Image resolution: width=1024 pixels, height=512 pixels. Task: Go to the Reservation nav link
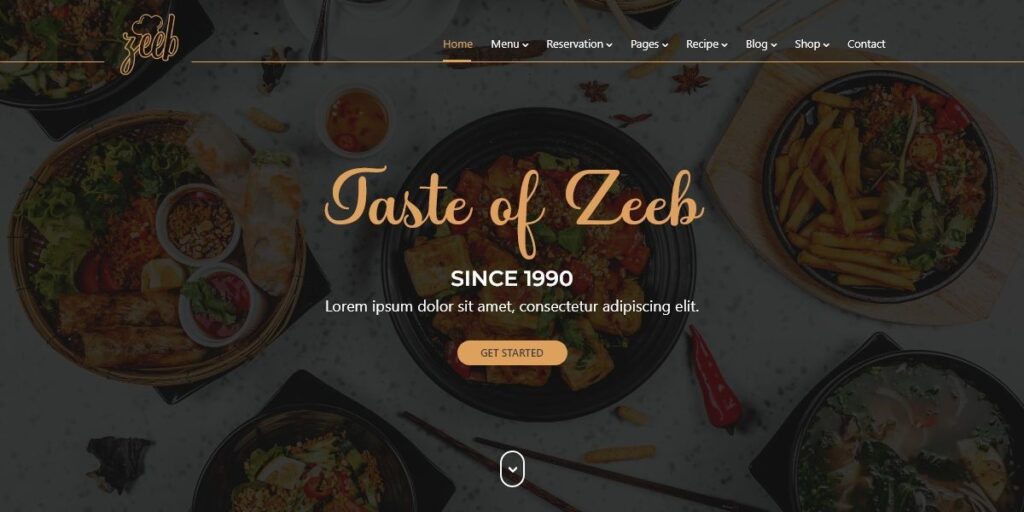tap(575, 44)
